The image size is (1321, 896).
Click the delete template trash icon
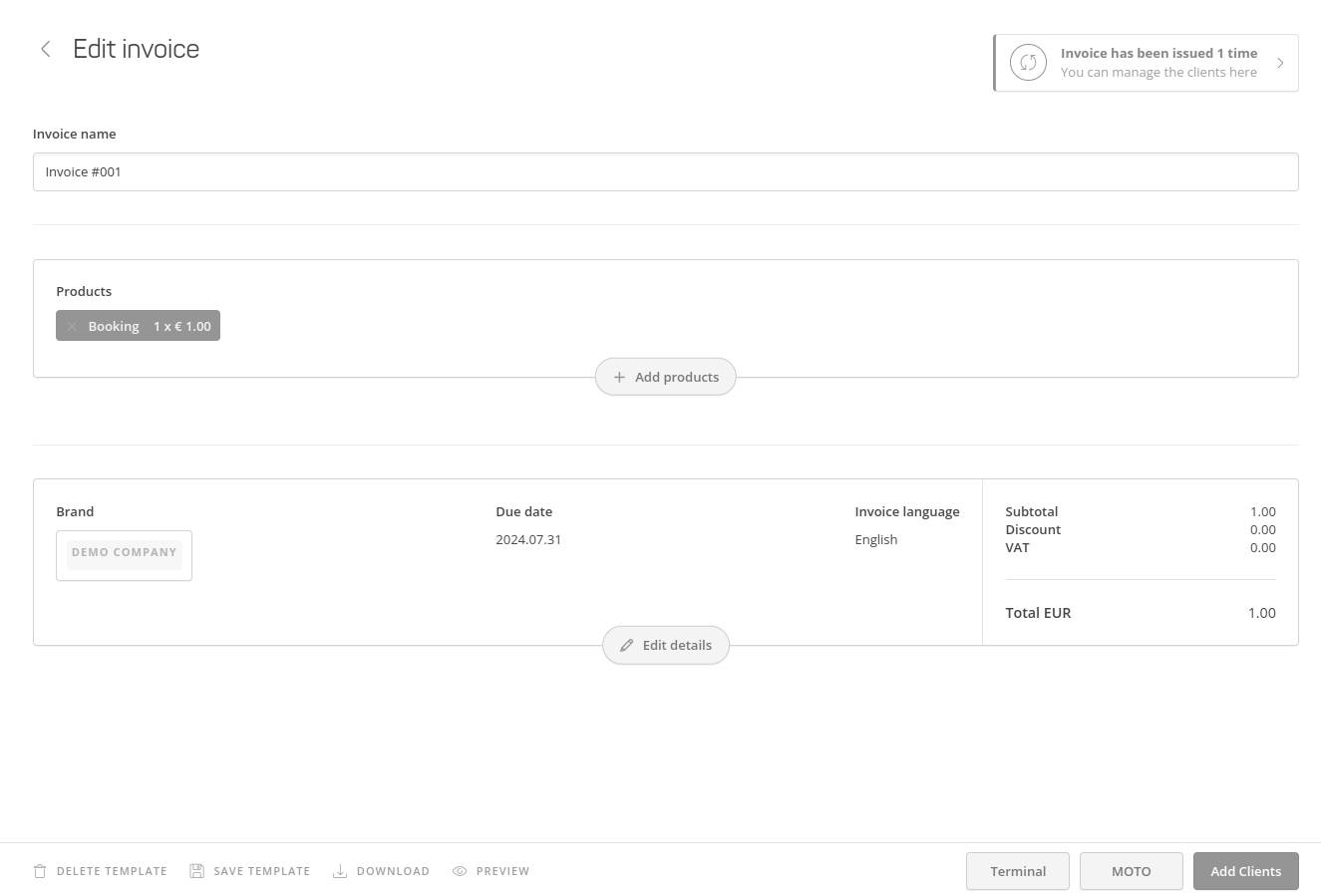click(40, 870)
